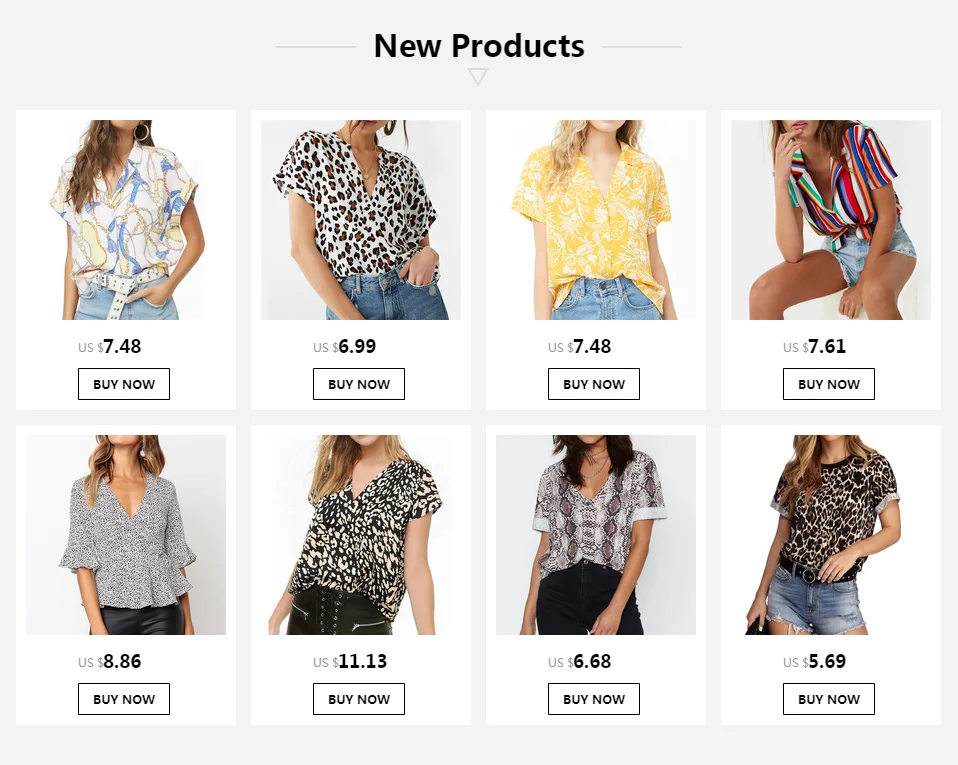Open the white leopard-print blouse image

coord(361,220)
